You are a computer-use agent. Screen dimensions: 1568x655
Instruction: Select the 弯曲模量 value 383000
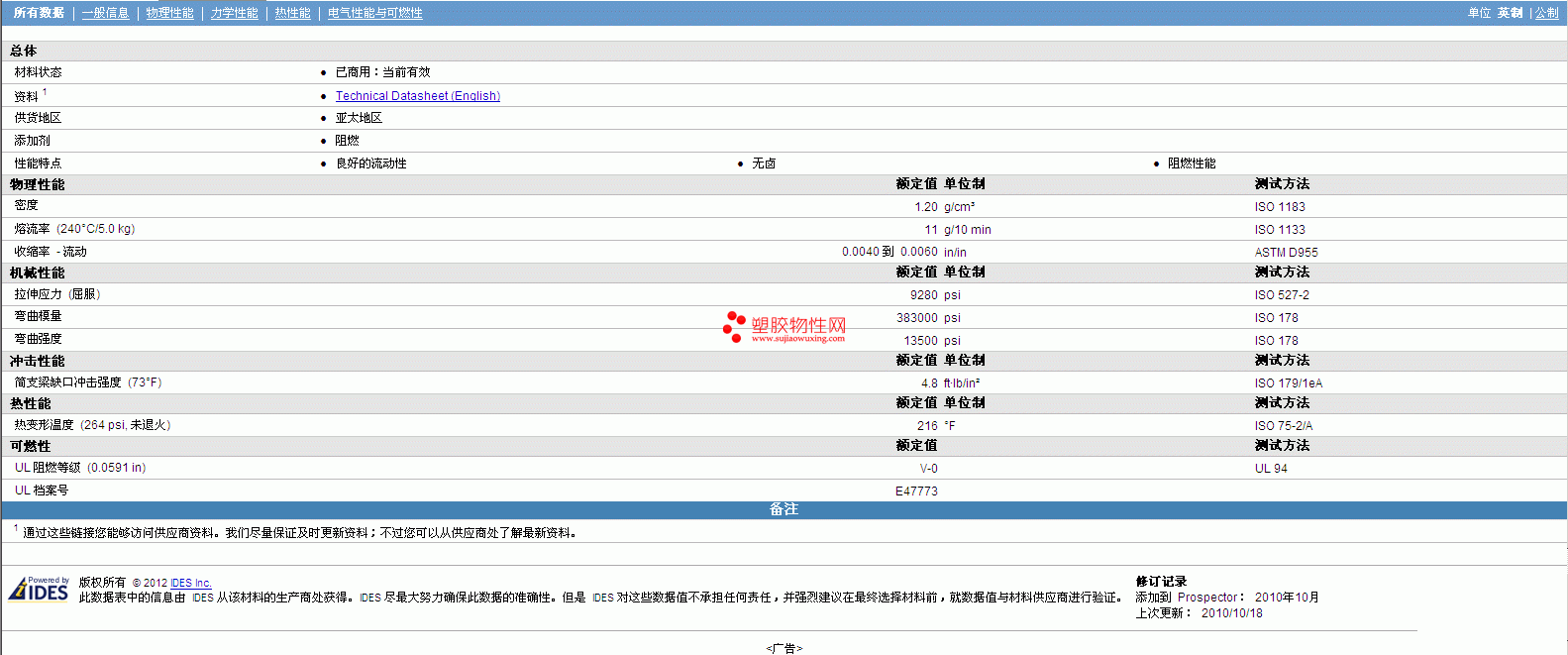(x=916, y=318)
